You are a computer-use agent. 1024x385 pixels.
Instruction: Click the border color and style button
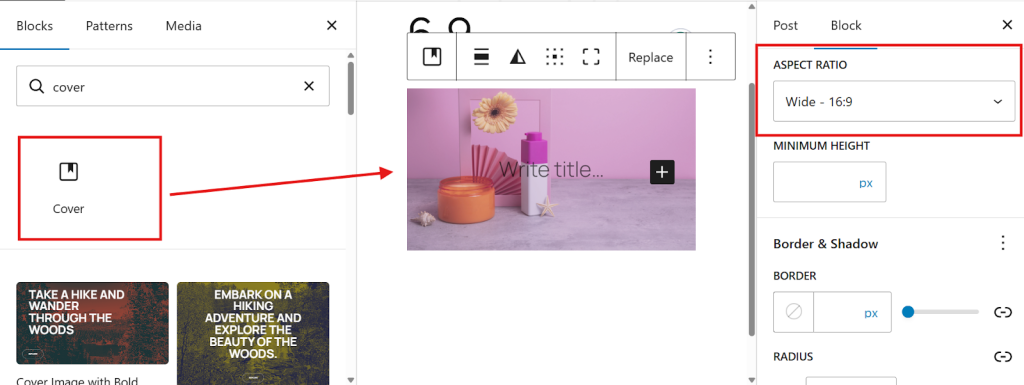pyautogui.click(x=793, y=313)
